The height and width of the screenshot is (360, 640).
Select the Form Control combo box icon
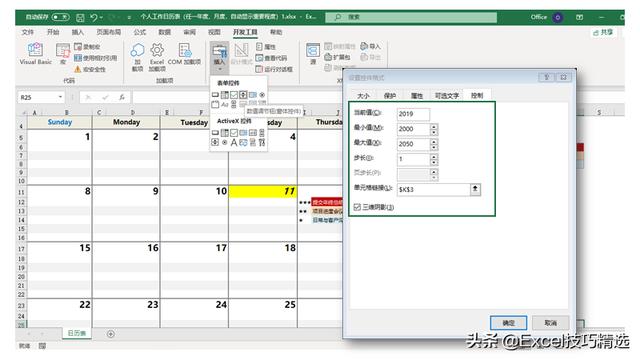pyautogui.click(x=225, y=95)
